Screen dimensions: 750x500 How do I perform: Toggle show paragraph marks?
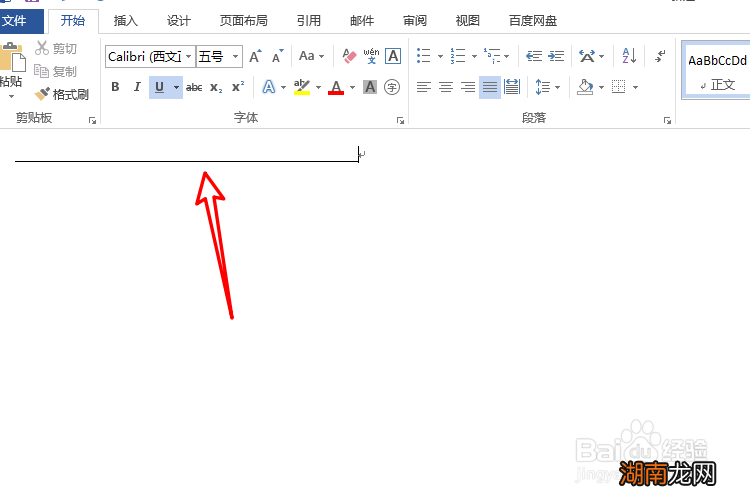(x=661, y=56)
